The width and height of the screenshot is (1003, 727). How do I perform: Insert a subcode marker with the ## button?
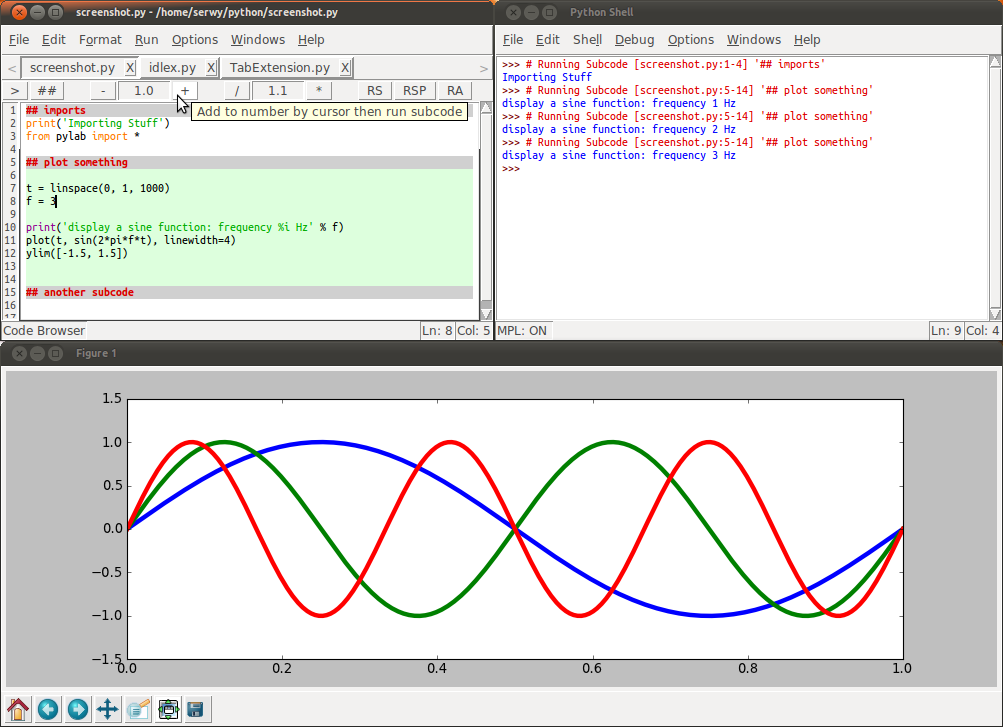(x=46, y=90)
